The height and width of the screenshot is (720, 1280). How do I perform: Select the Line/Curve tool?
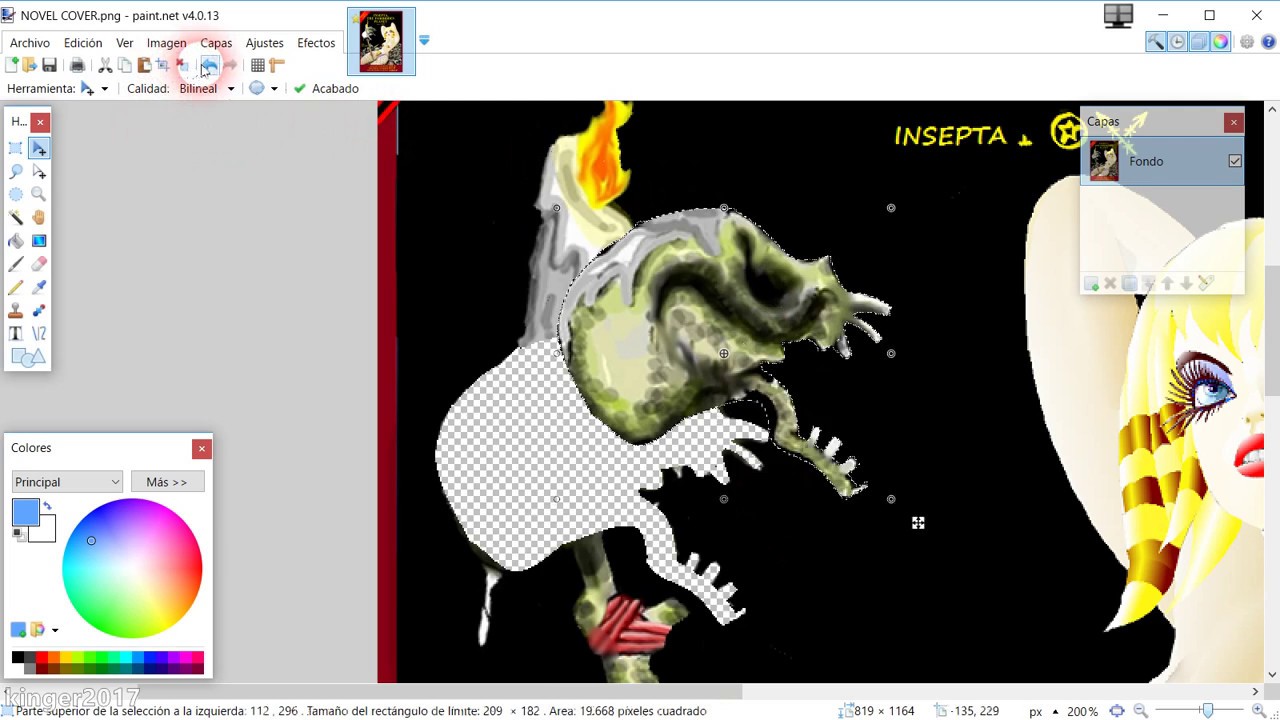[x=39, y=333]
